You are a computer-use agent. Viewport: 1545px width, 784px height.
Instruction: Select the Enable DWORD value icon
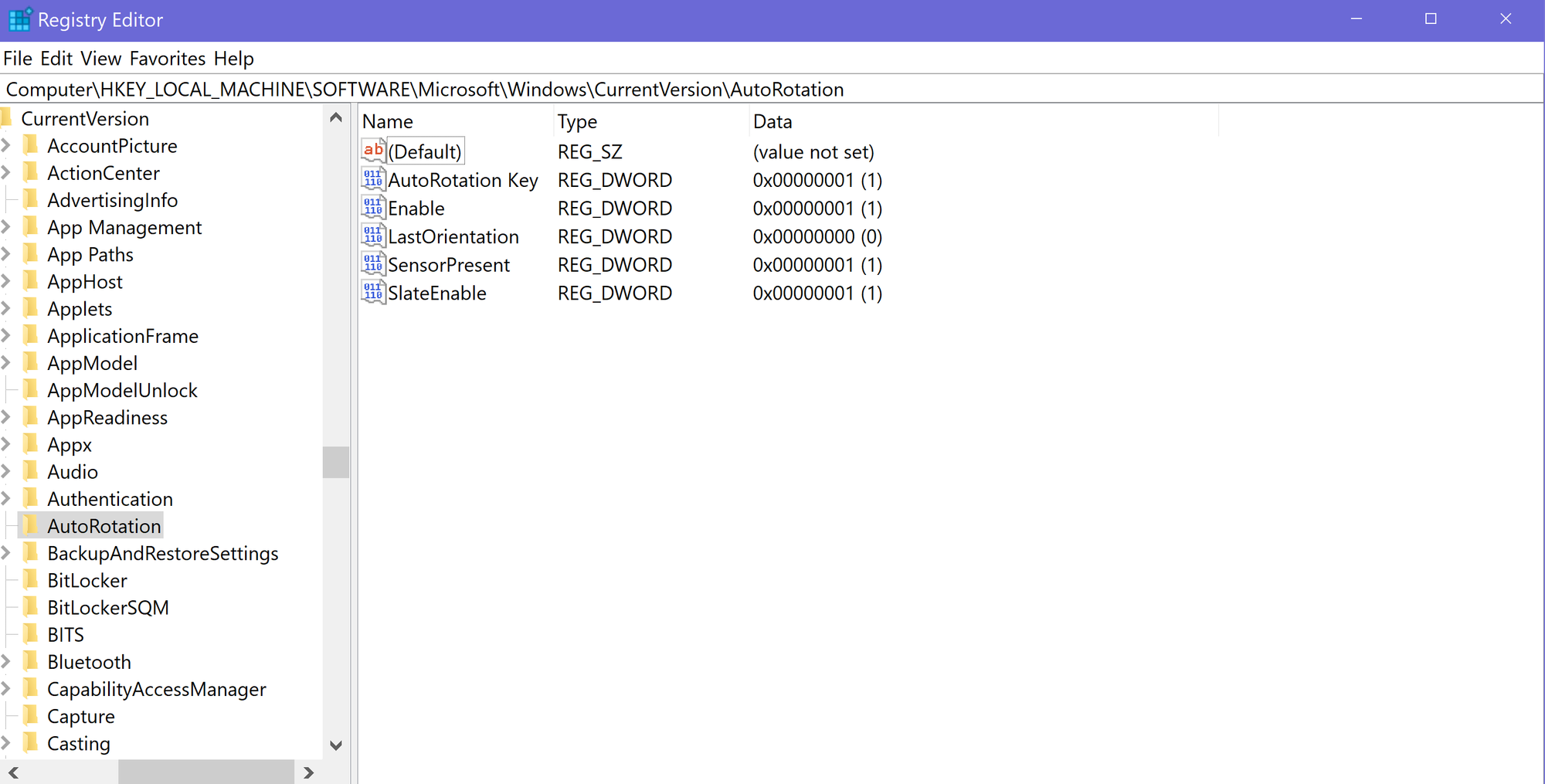click(x=373, y=208)
